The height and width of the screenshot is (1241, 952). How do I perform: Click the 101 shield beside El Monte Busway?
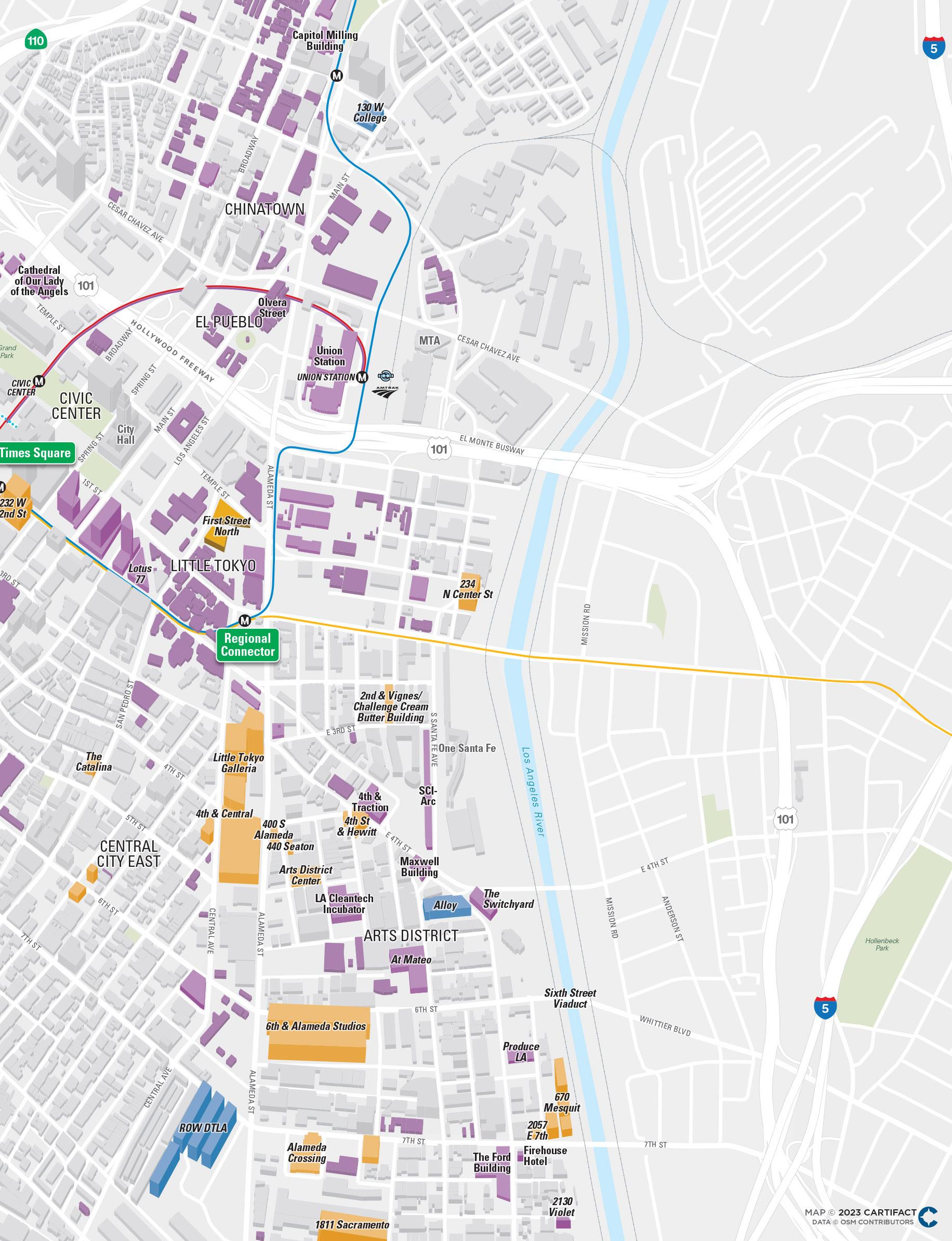pos(439,450)
